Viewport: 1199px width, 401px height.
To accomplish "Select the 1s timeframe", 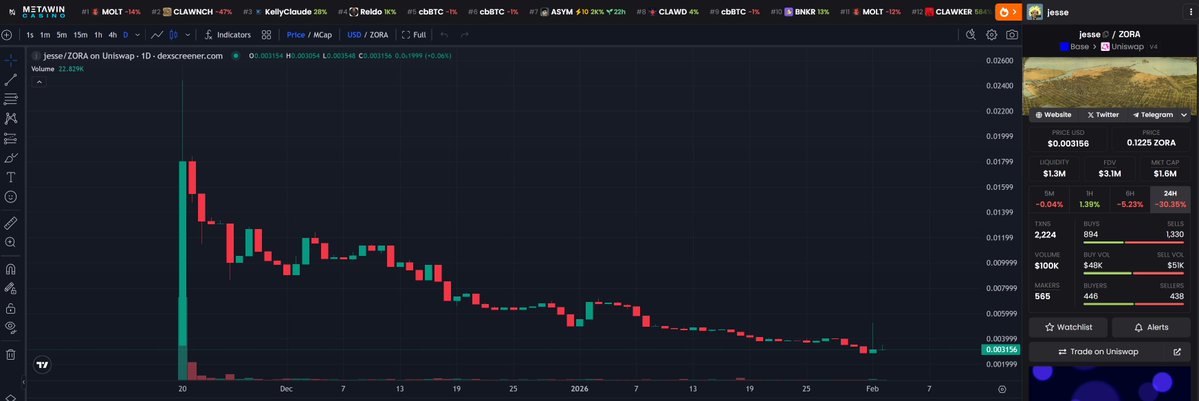I will [30, 35].
